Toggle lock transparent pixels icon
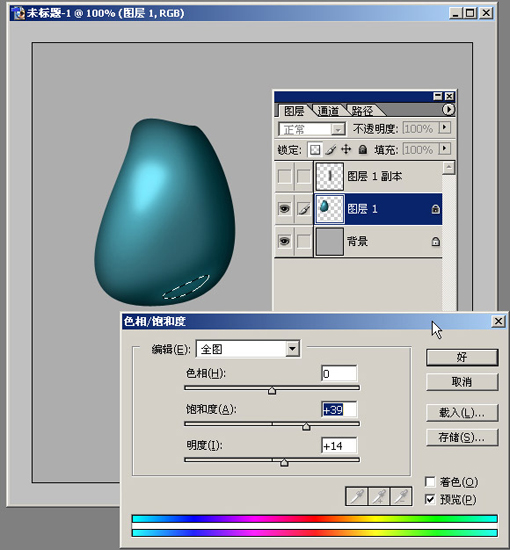Screen dimensions: 510x550 coord(315,150)
